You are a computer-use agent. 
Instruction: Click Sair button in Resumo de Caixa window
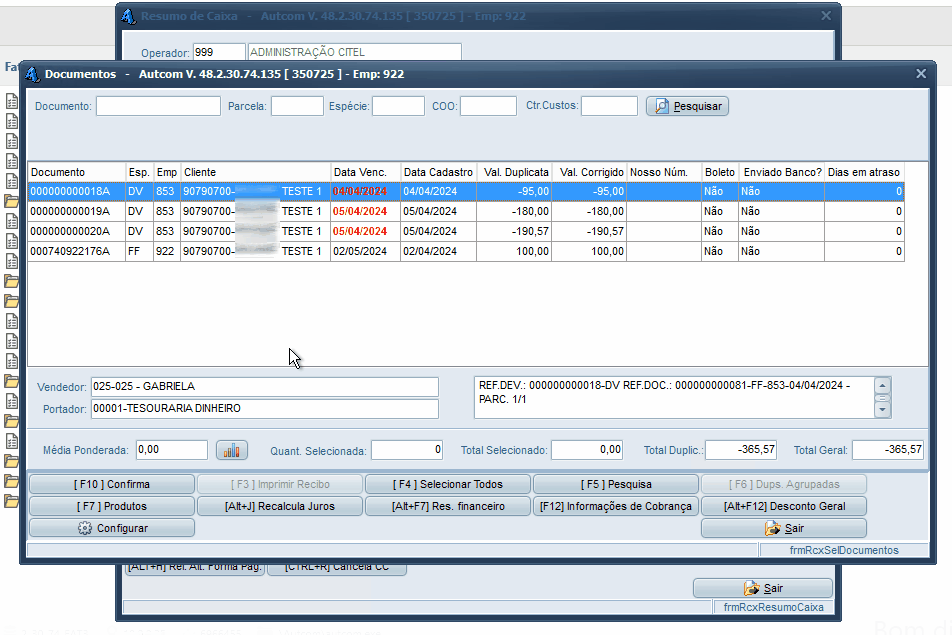pos(763,588)
